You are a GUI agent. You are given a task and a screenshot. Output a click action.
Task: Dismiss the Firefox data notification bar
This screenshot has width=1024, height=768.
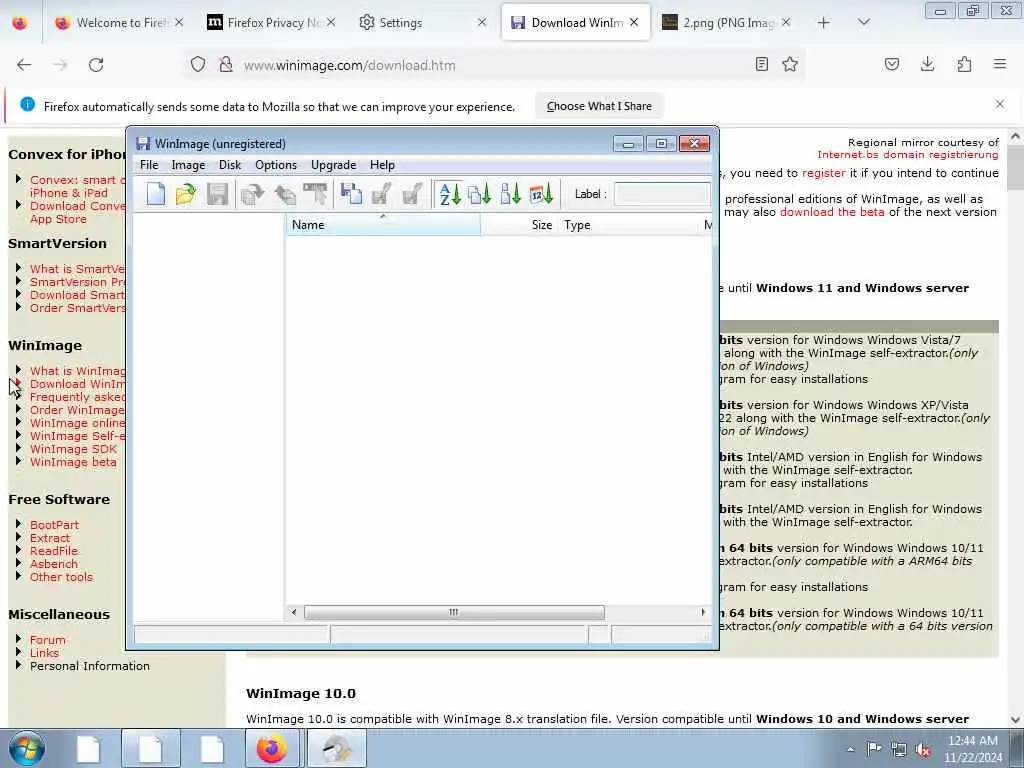click(999, 104)
